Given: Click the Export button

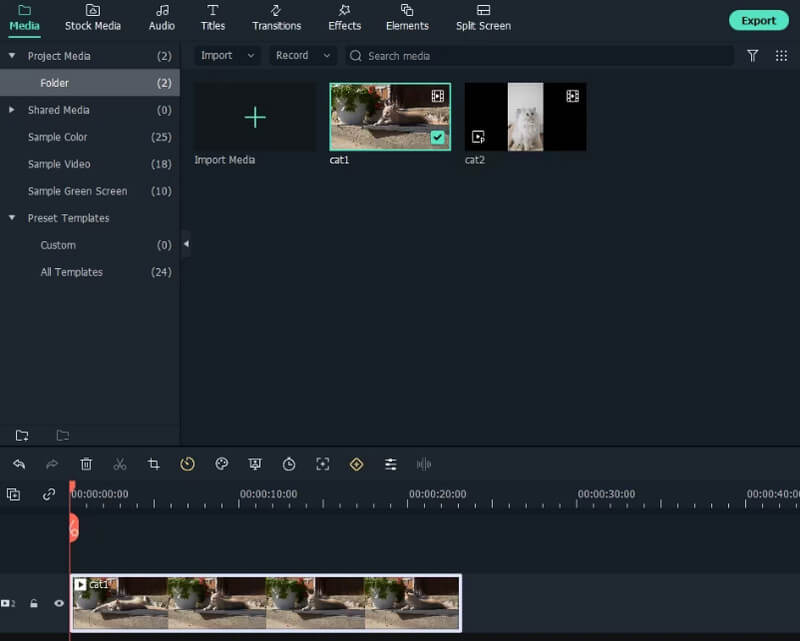Looking at the screenshot, I should [758, 20].
